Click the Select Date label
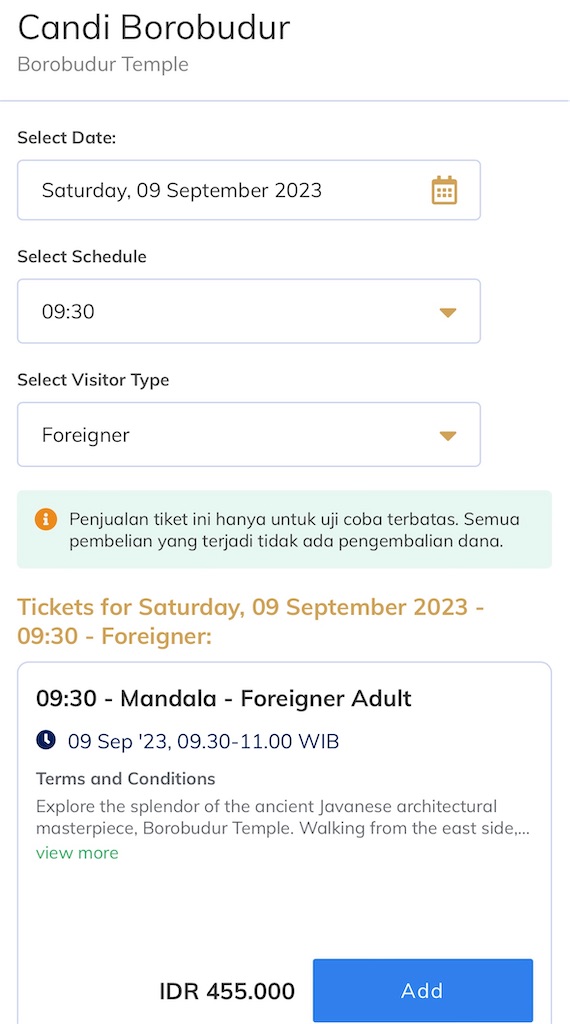The image size is (570, 1024). tap(67, 138)
